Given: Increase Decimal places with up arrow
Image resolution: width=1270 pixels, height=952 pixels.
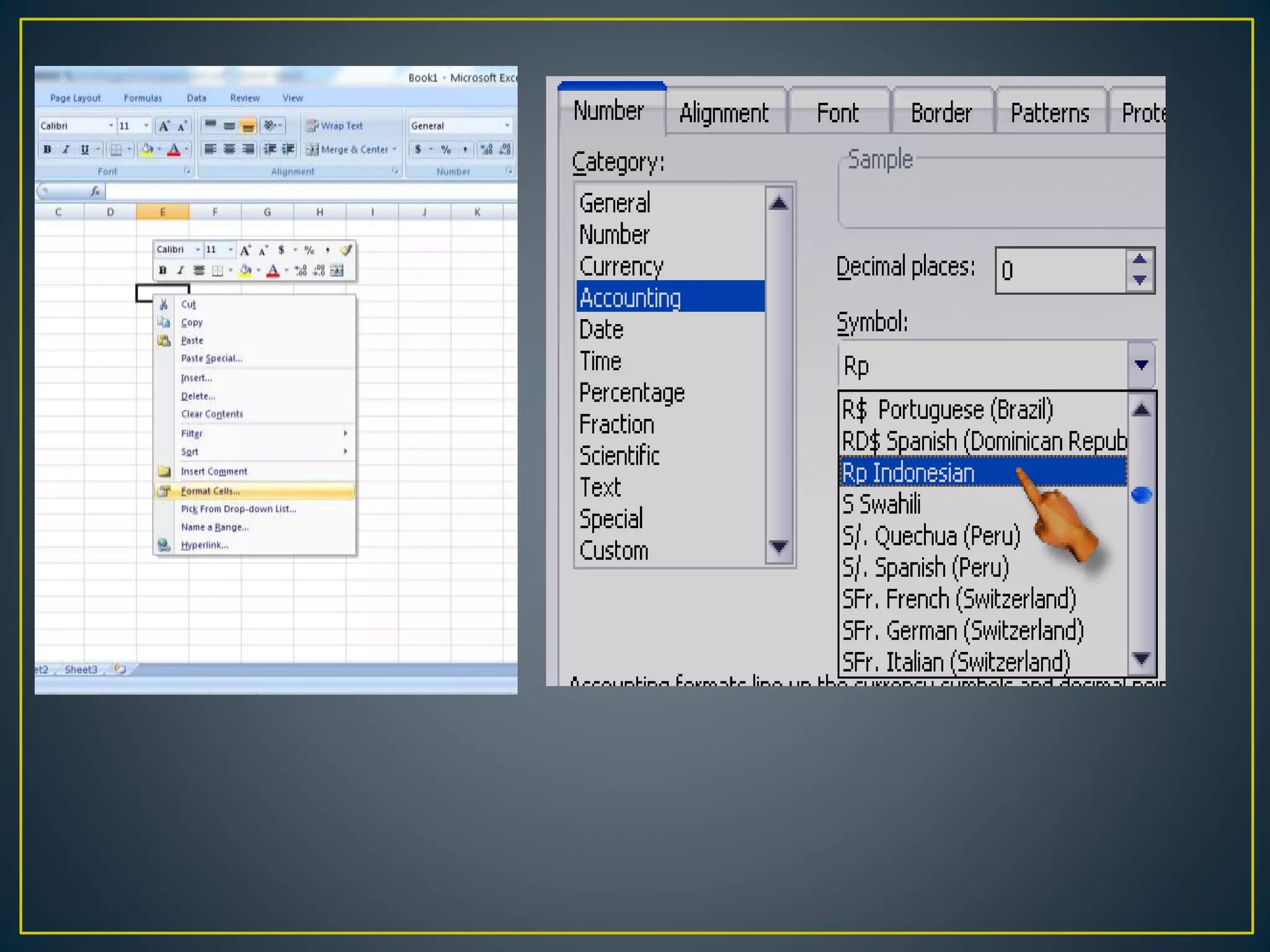Looking at the screenshot, I should [1140, 260].
